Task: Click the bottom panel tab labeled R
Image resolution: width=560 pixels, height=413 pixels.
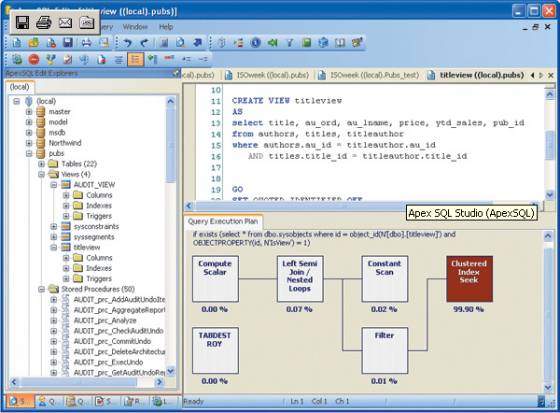Action: (x=134, y=402)
